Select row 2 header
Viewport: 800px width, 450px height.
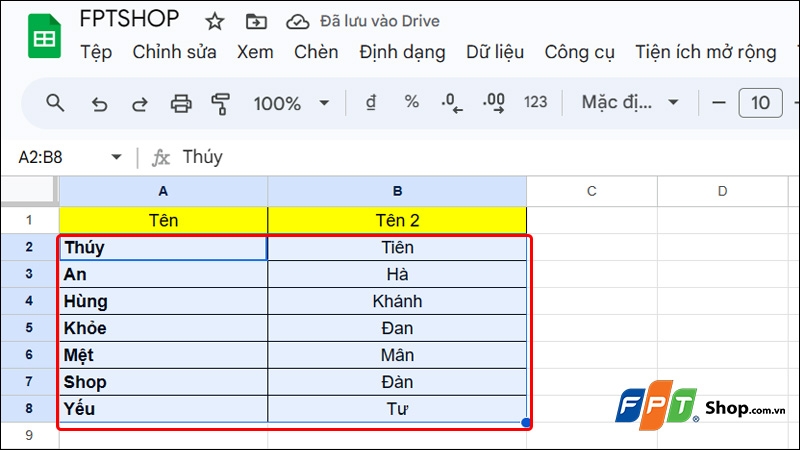click(x=29, y=247)
